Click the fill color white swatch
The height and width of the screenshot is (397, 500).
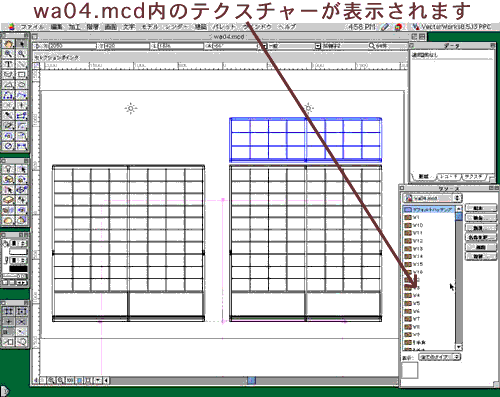coord(18,251)
